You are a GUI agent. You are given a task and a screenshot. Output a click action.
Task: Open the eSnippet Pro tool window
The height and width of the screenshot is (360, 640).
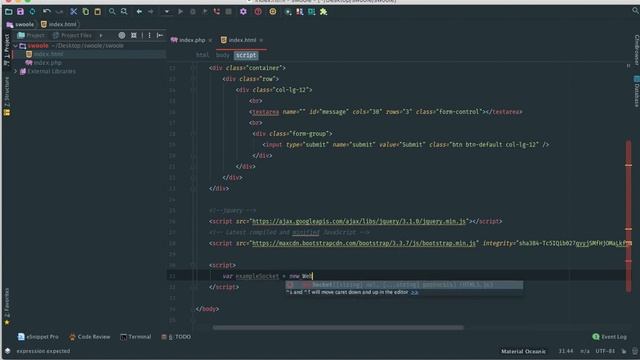point(38,337)
